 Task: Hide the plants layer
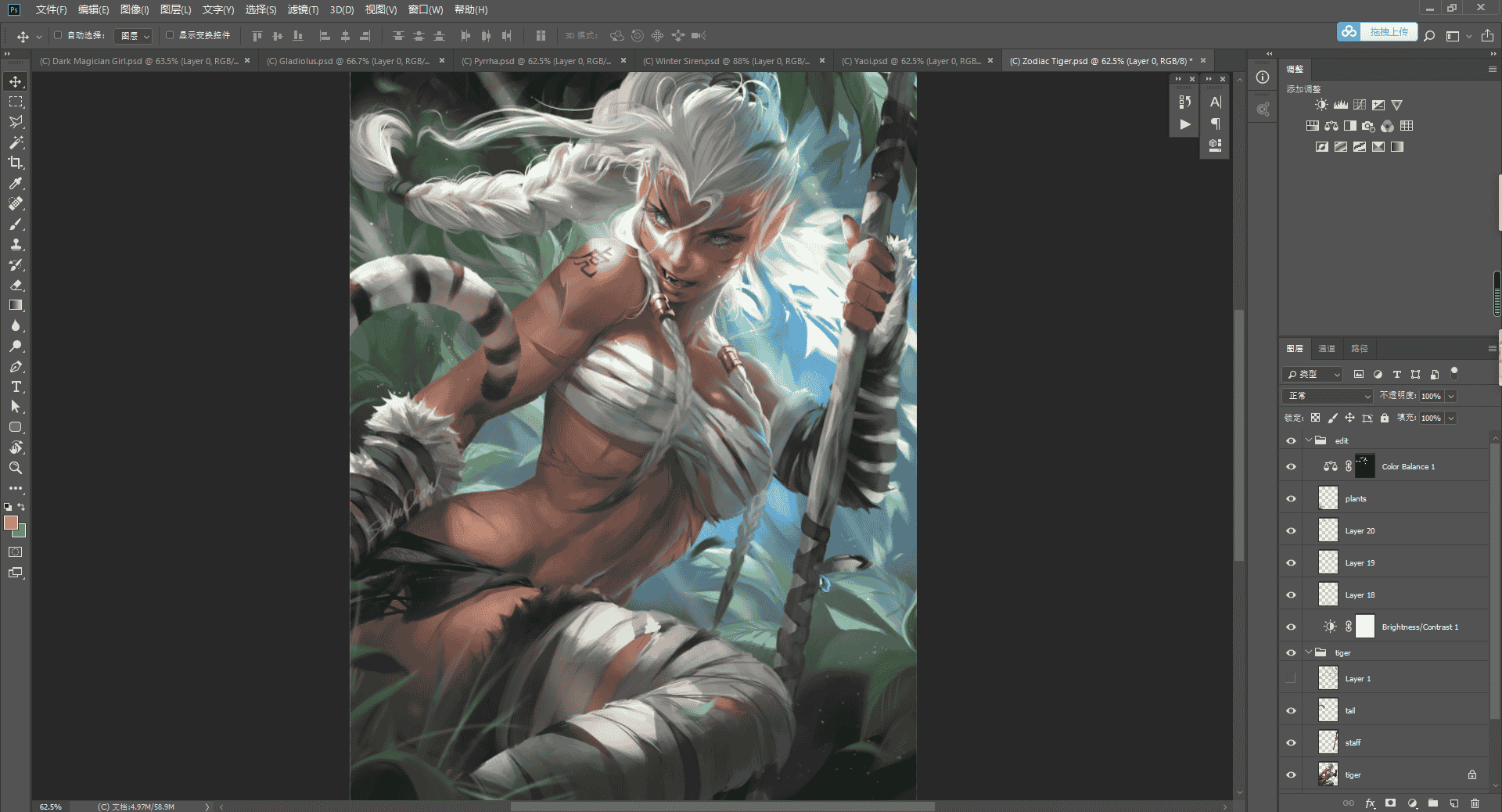[x=1291, y=499]
